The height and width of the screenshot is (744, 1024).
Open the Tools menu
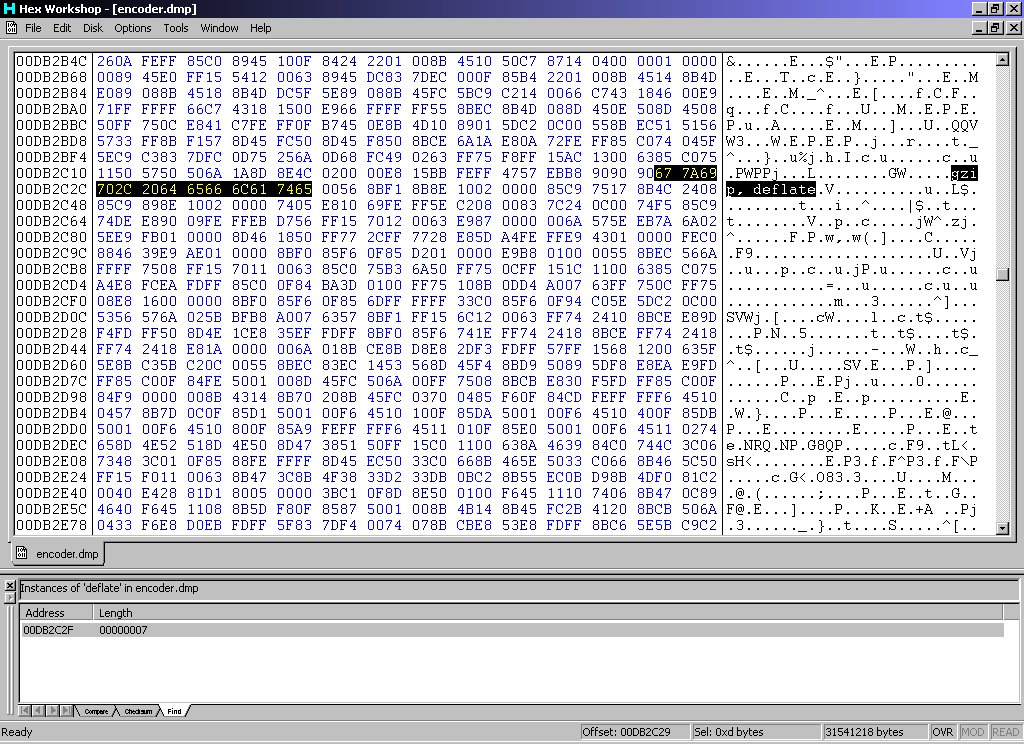click(x=176, y=28)
